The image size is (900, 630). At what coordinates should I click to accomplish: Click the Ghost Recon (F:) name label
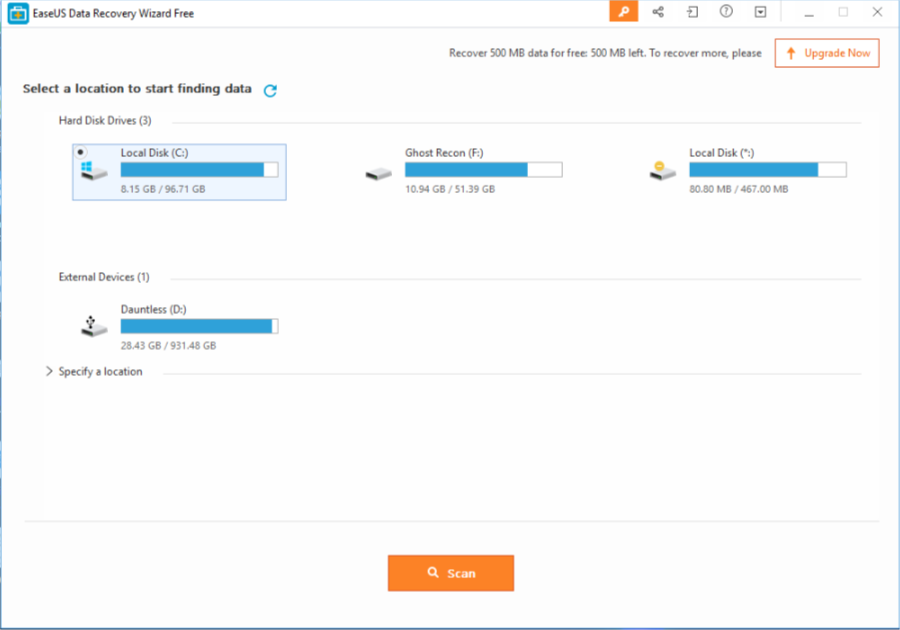(444, 153)
